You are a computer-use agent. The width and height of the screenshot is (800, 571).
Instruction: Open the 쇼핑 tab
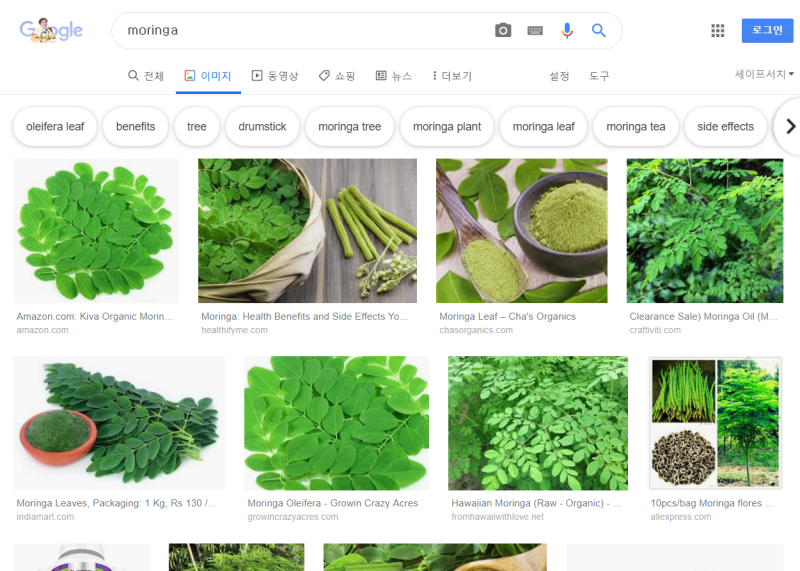tap(337, 76)
